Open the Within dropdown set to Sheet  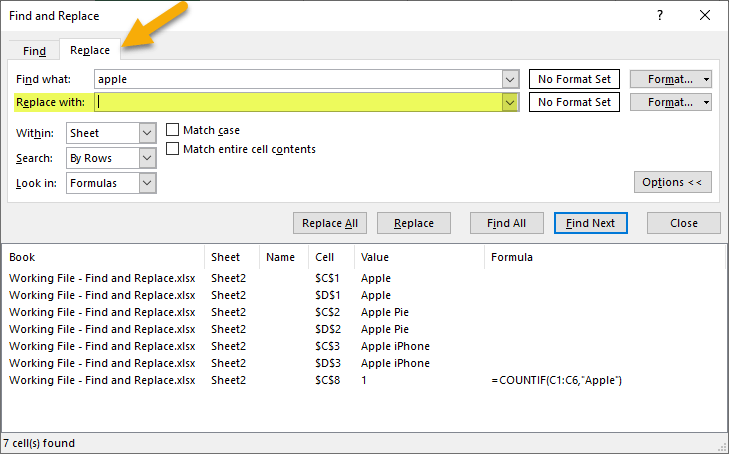(147, 133)
